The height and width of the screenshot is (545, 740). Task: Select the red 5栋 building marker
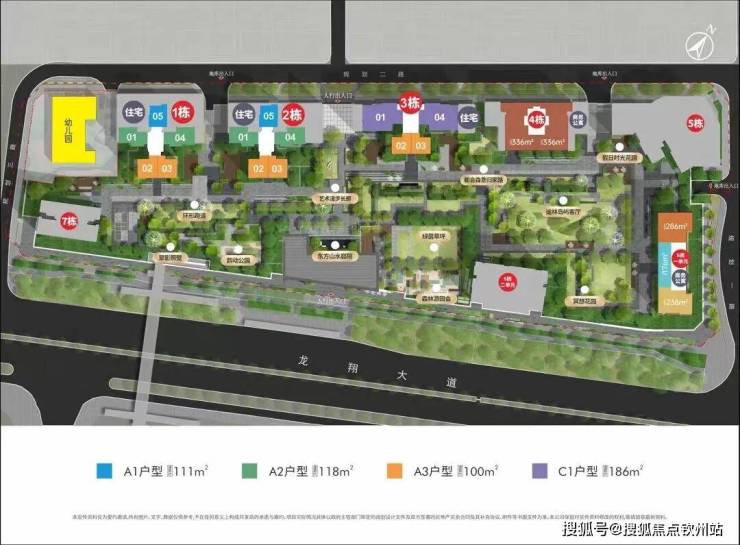[x=695, y=124]
